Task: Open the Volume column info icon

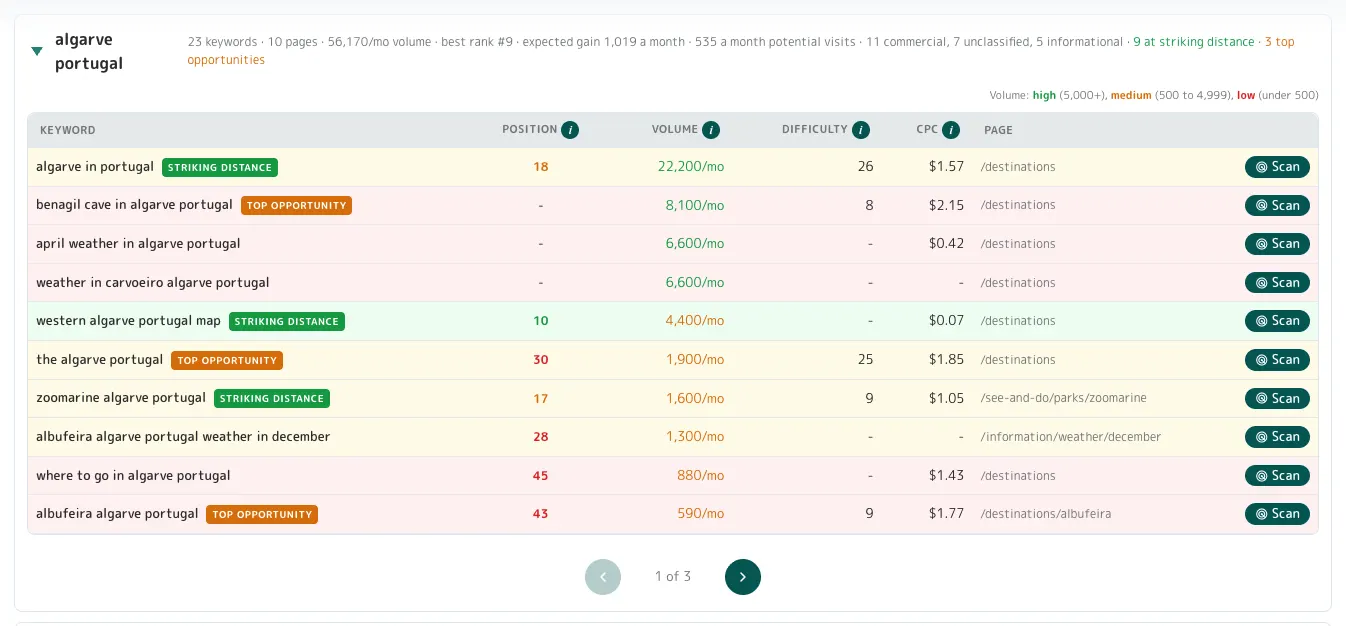Action: (x=711, y=130)
